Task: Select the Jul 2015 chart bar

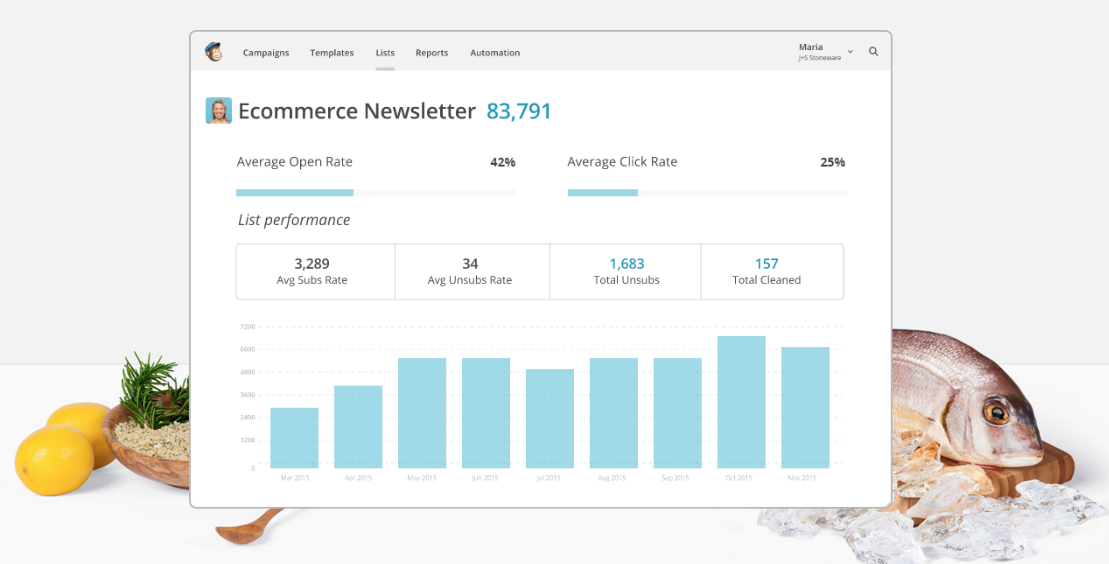Action: tap(550, 419)
